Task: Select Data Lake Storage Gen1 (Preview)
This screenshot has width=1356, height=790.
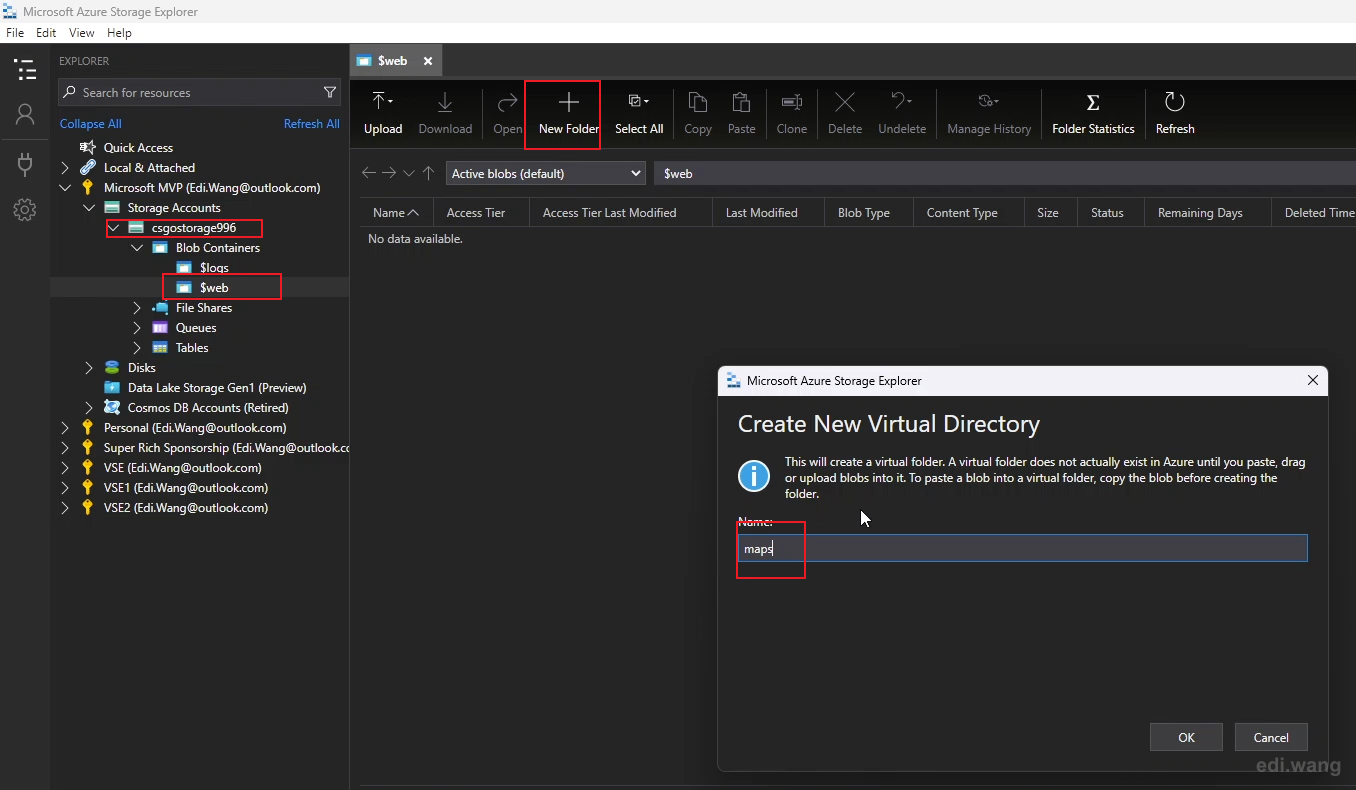Action: coord(217,388)
